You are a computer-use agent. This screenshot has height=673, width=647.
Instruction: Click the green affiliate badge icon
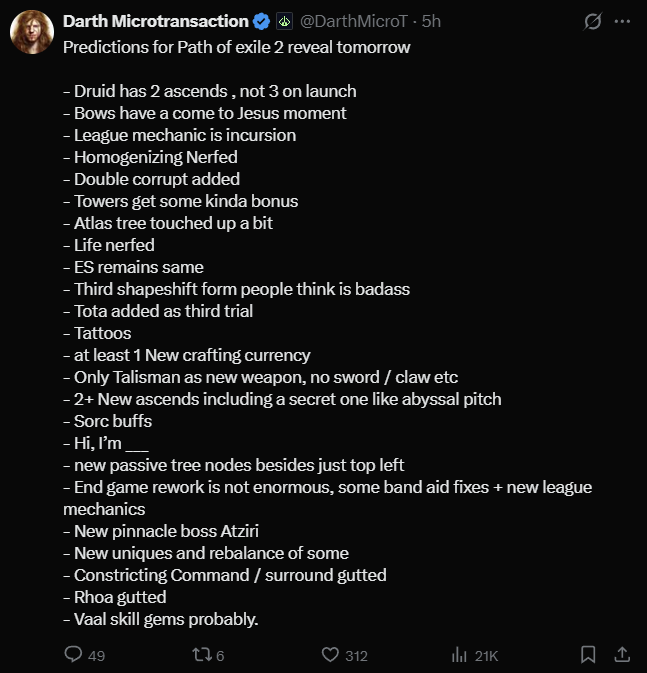pos(284,21)
